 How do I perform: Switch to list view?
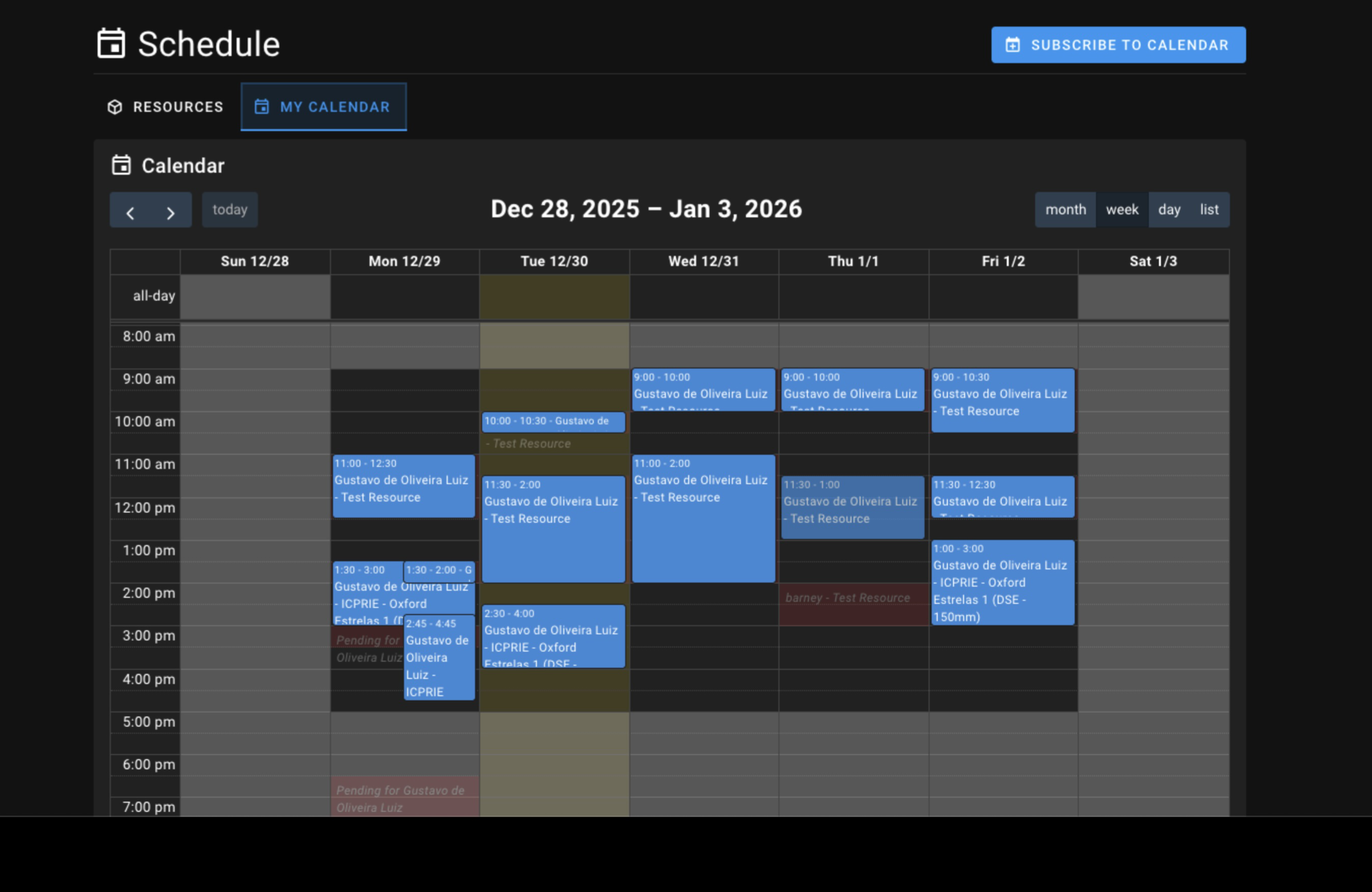click(1209, 210)
